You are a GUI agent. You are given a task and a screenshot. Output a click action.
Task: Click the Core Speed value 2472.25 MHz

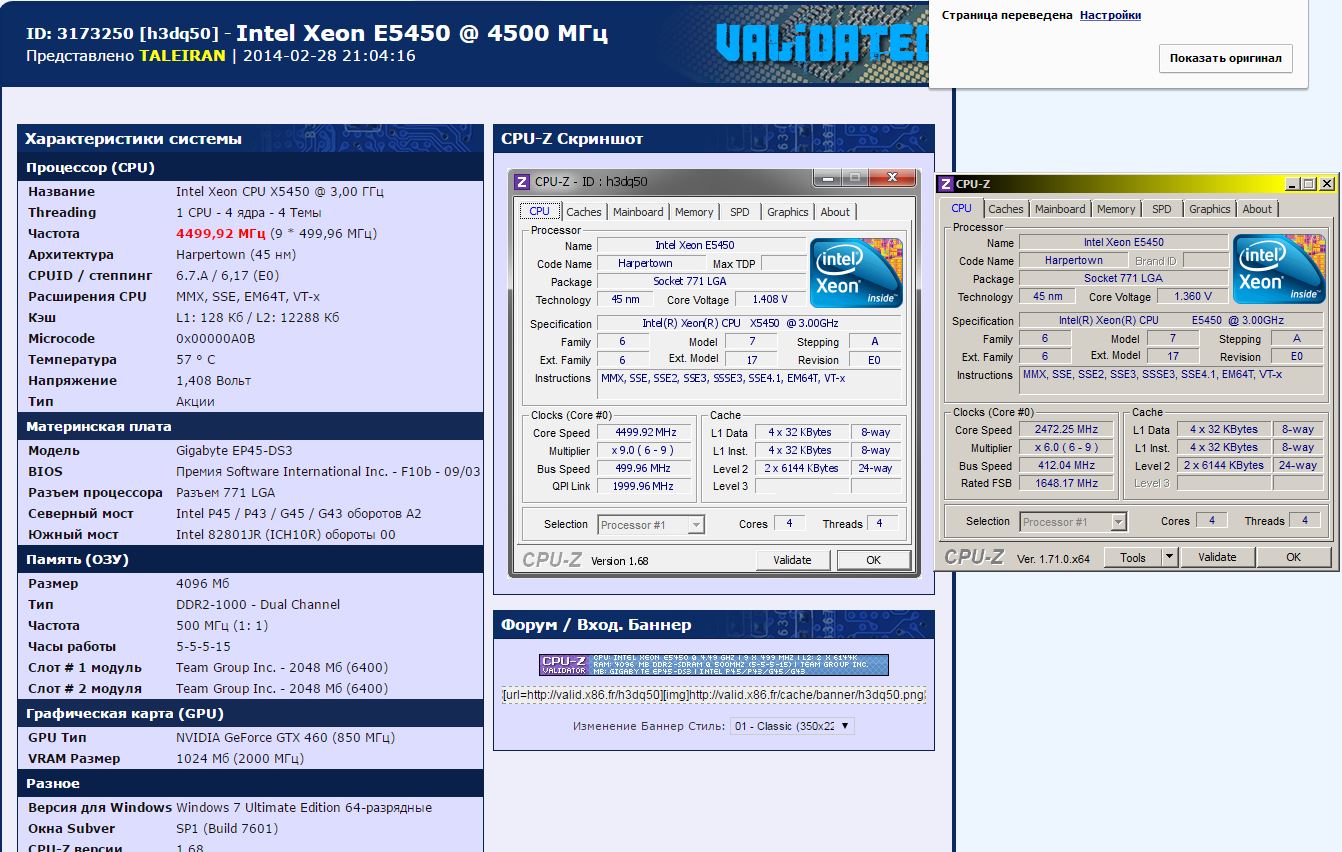coord(1066,429)
